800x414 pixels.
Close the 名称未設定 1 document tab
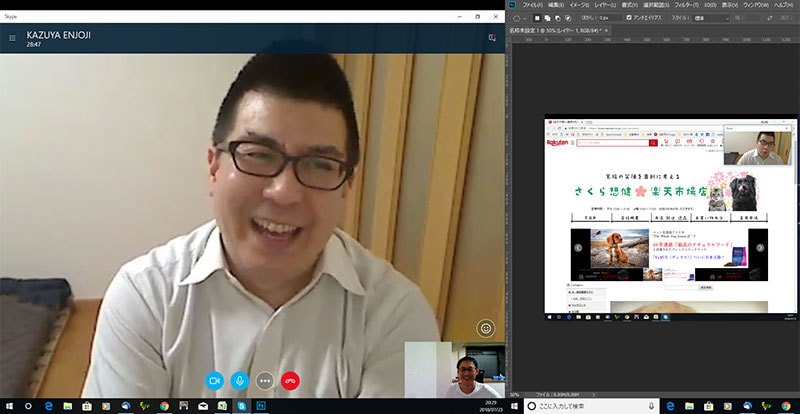606,30
